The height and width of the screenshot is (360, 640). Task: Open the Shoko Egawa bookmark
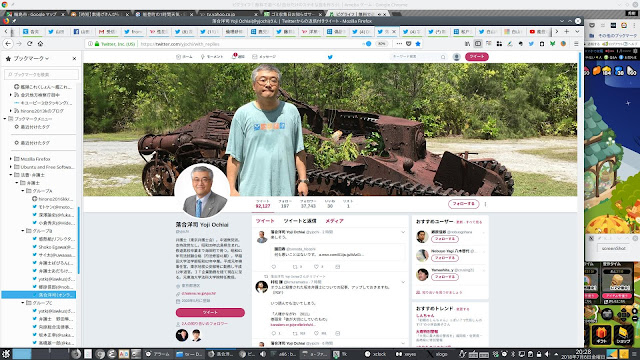coord(54,247)
